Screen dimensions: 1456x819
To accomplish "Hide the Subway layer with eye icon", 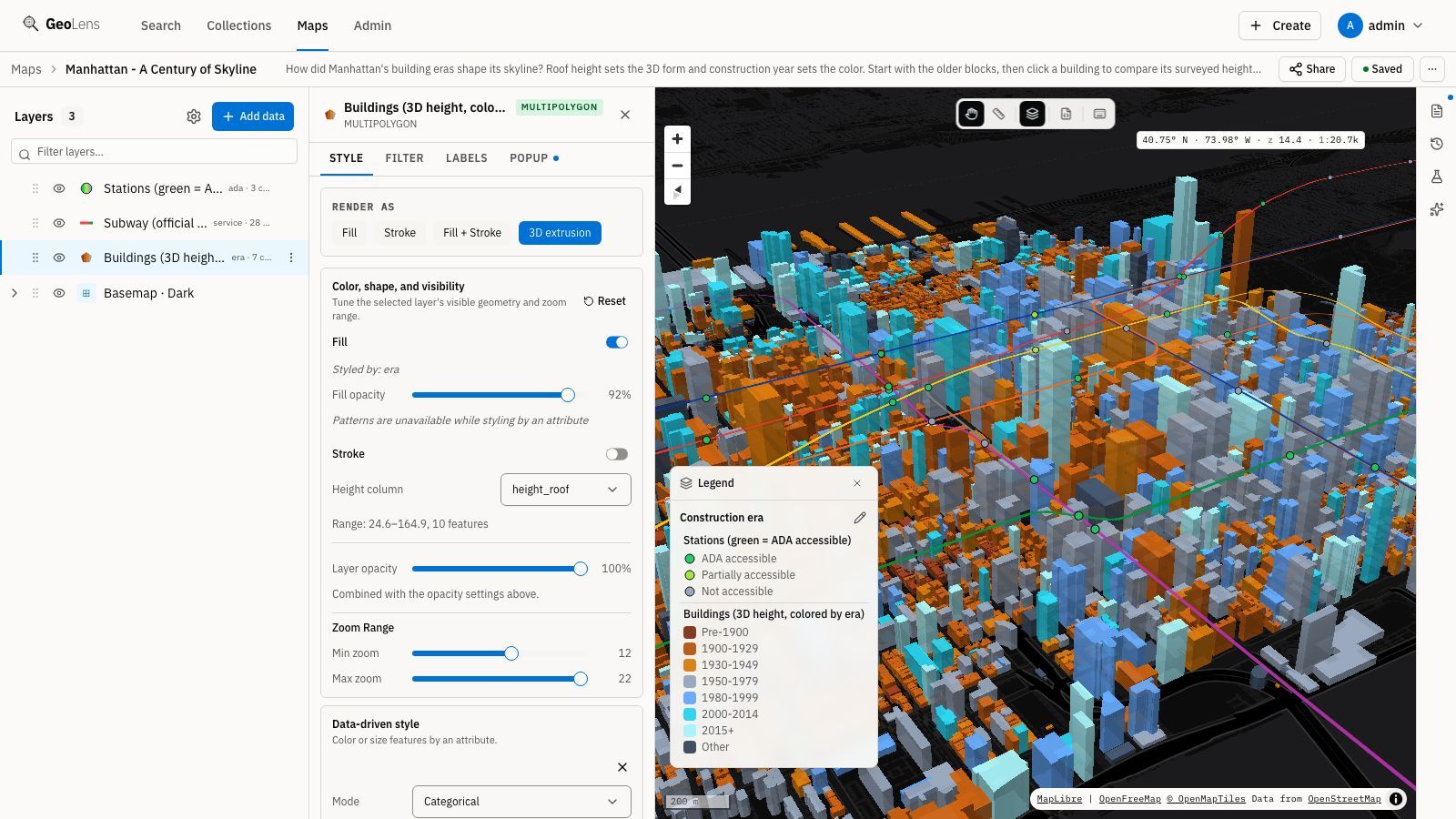I will pyautogui.click(x=59, y=223).
